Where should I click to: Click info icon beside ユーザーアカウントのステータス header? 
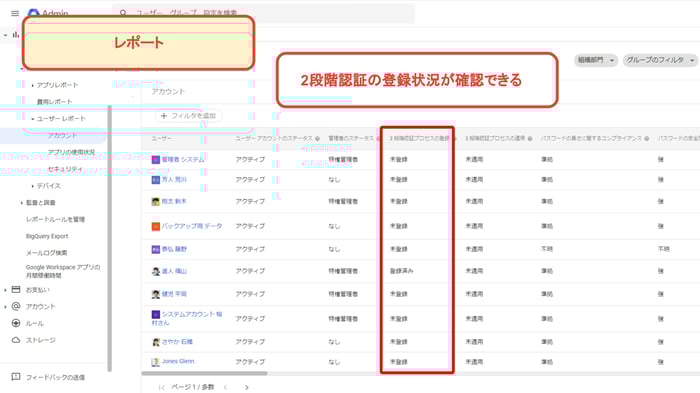(x=317, y=138)
